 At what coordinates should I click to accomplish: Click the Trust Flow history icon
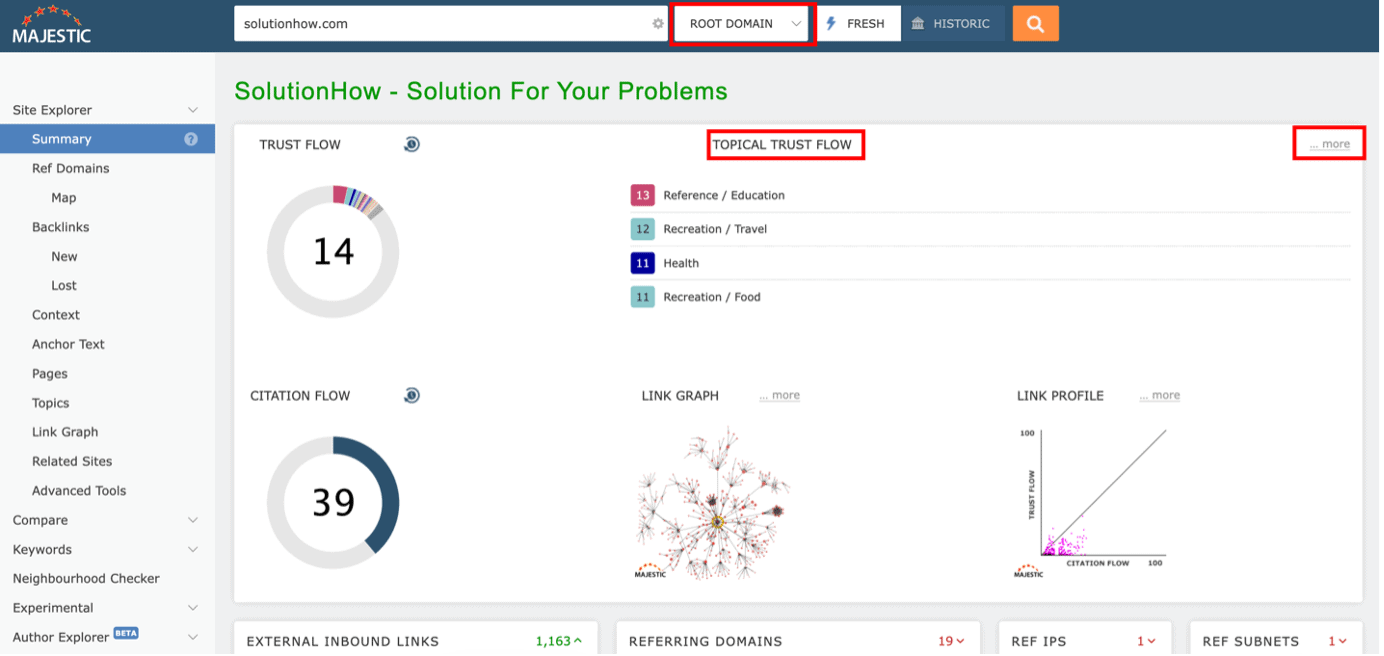point(411,145)
